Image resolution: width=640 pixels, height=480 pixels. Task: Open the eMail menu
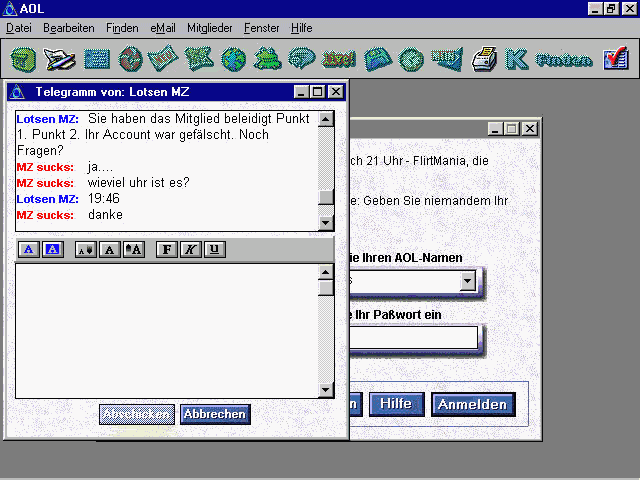163,28
